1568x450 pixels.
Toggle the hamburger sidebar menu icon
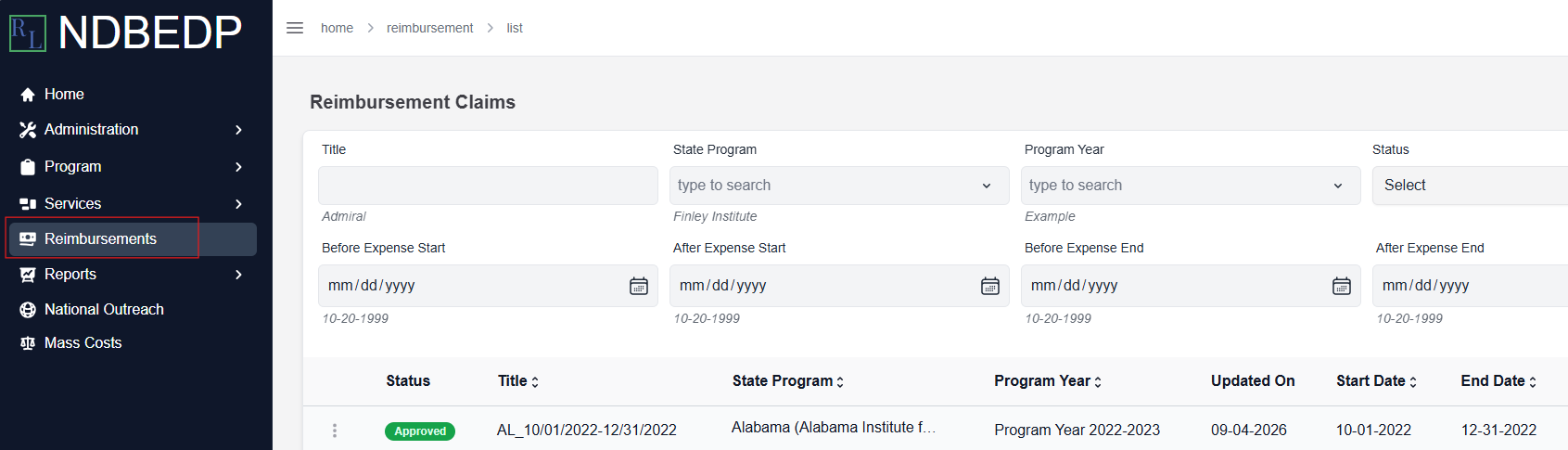pos(295,28)
